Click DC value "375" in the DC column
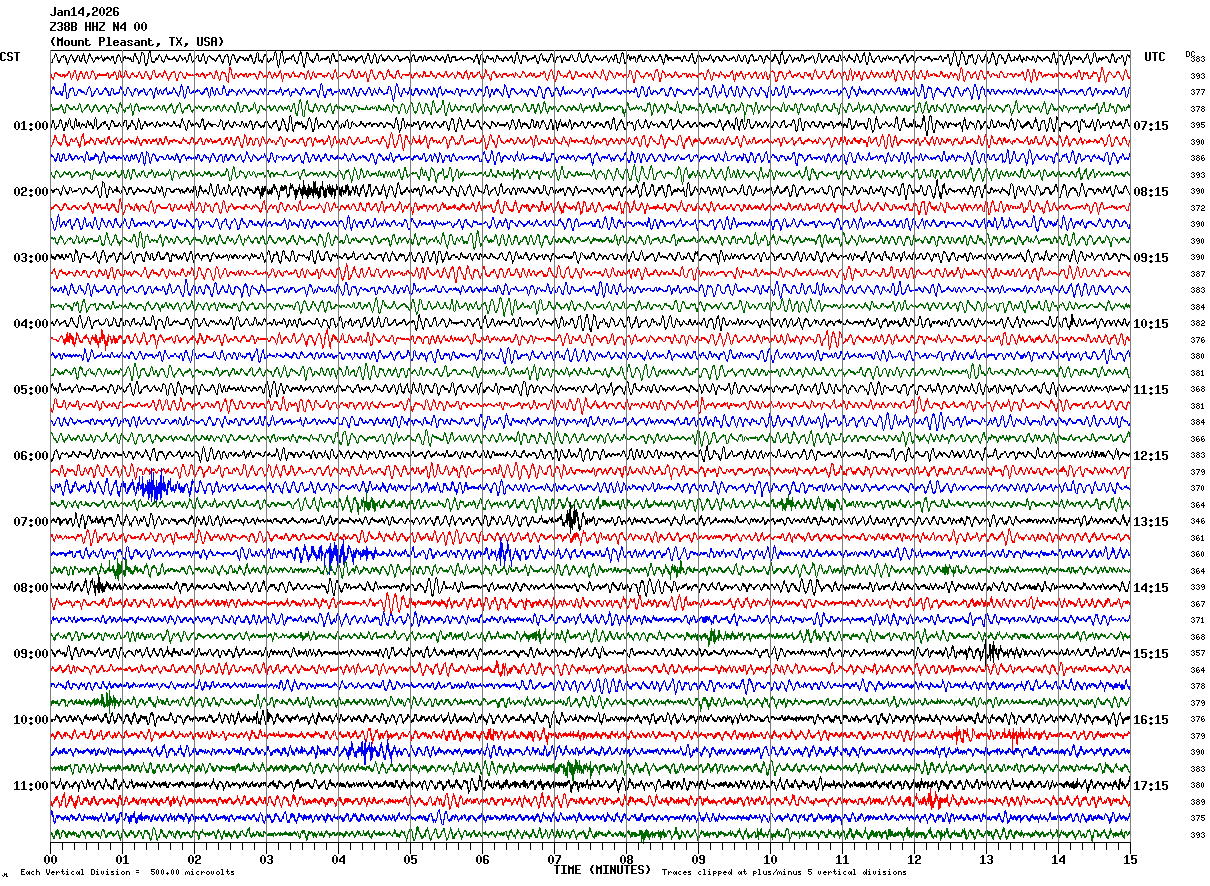Viewport: 1210px width, 886px height. 1197,819
